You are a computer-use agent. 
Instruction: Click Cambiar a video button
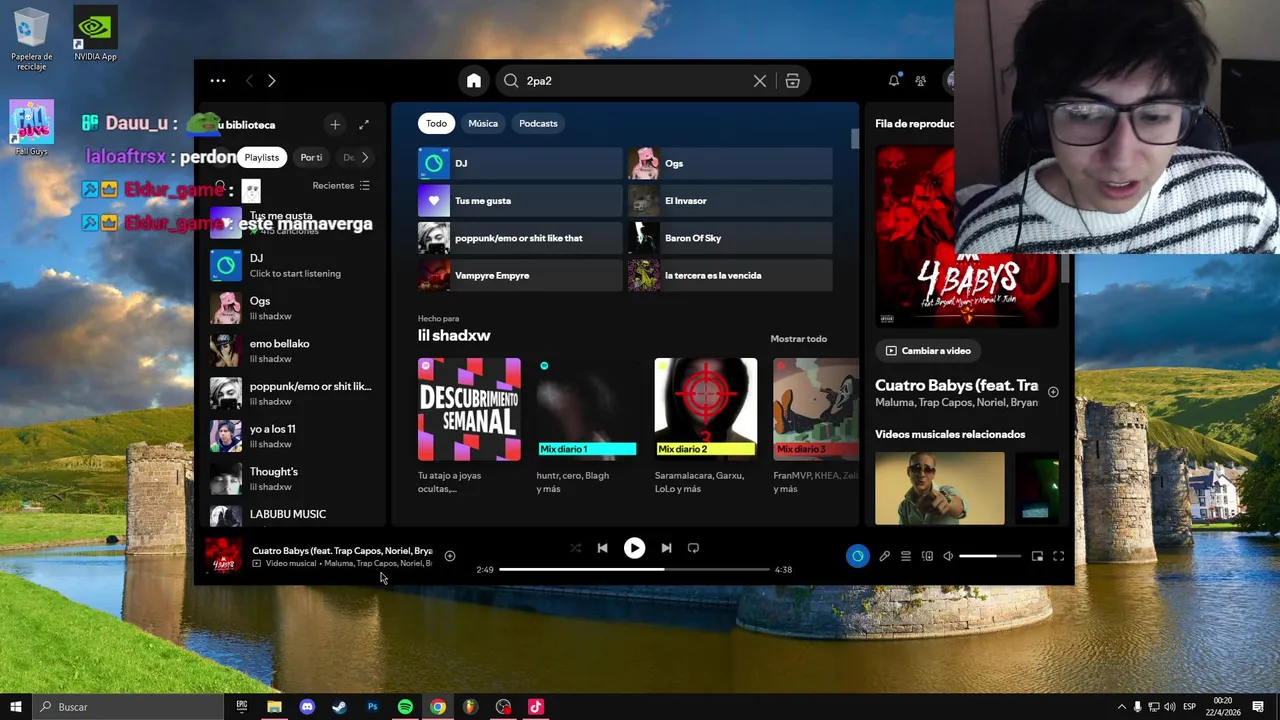[x=927, y=351]
